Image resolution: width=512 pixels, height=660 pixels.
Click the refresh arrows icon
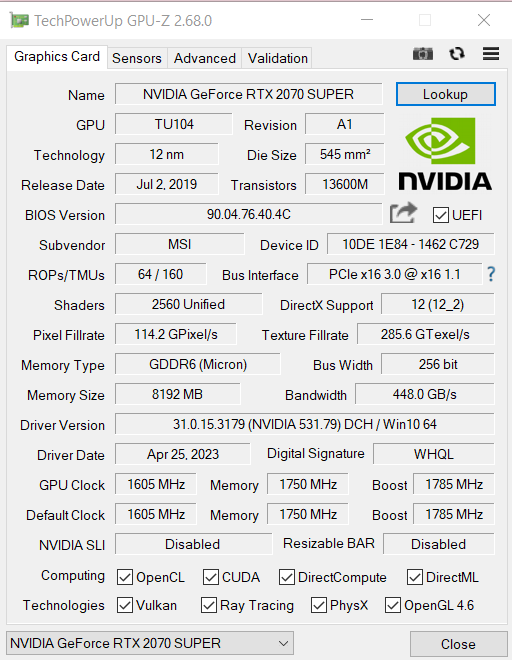(x=457, y=54)
